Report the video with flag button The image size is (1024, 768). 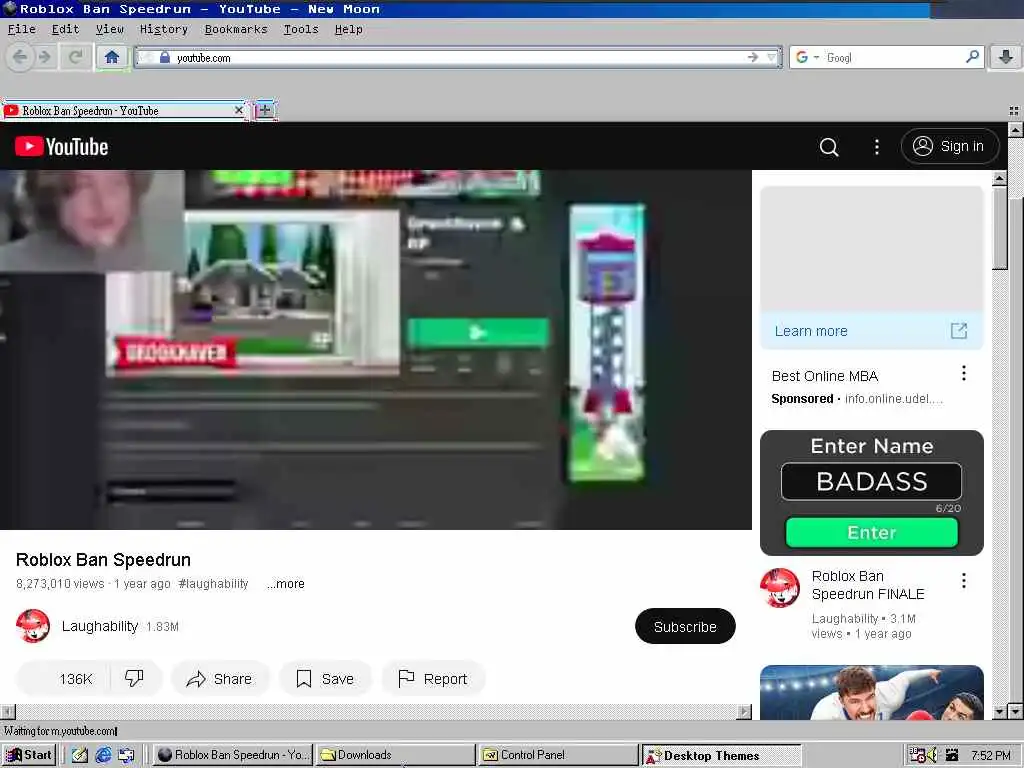coord(433,679)
